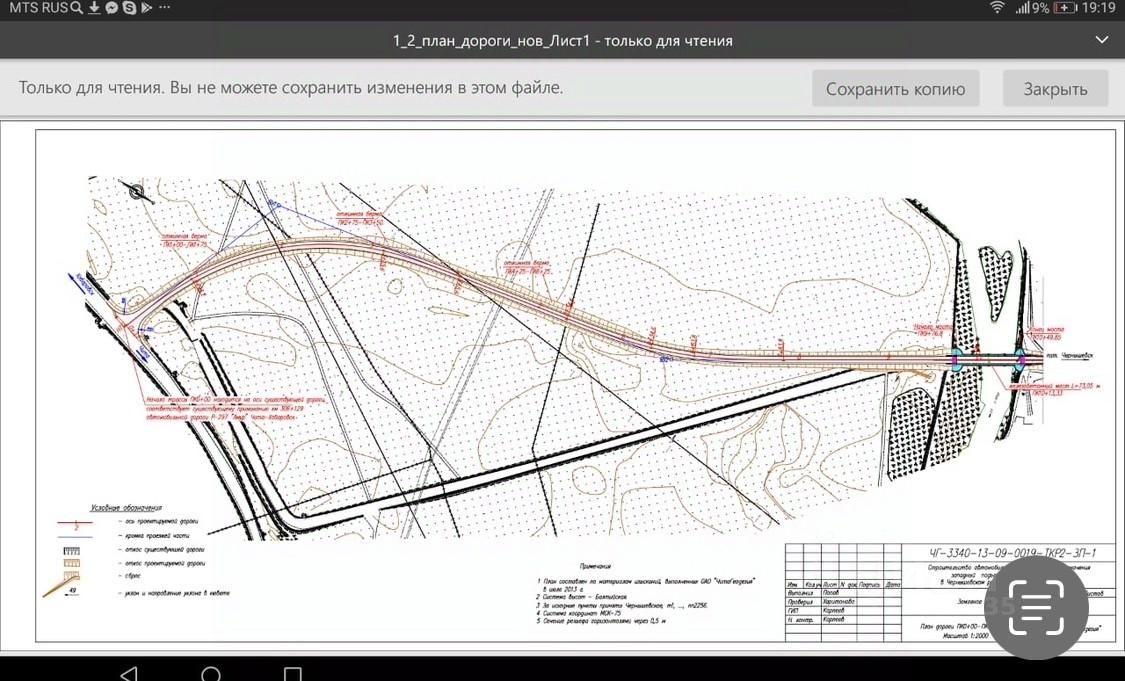The image size is (1125, 681).
Task: Tap the Skype notification icon
Action: (x=129, y=8)
